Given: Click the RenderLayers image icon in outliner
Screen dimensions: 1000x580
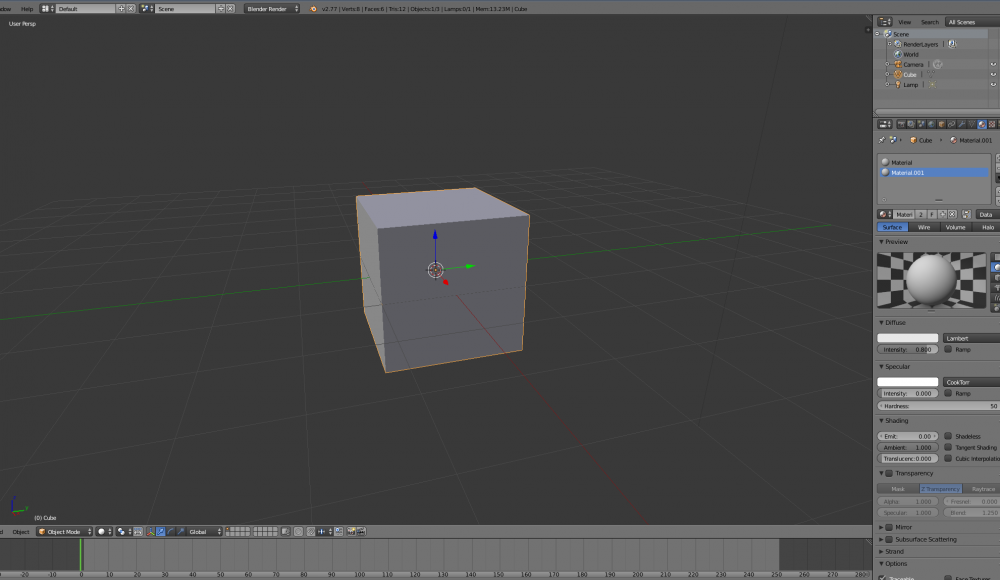Looking at the screenshot, I should [952, 44].
